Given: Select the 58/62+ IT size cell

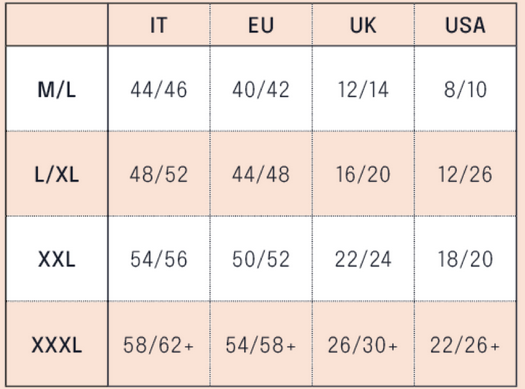Looking at the screenshot, I should (x=158, y=345).
